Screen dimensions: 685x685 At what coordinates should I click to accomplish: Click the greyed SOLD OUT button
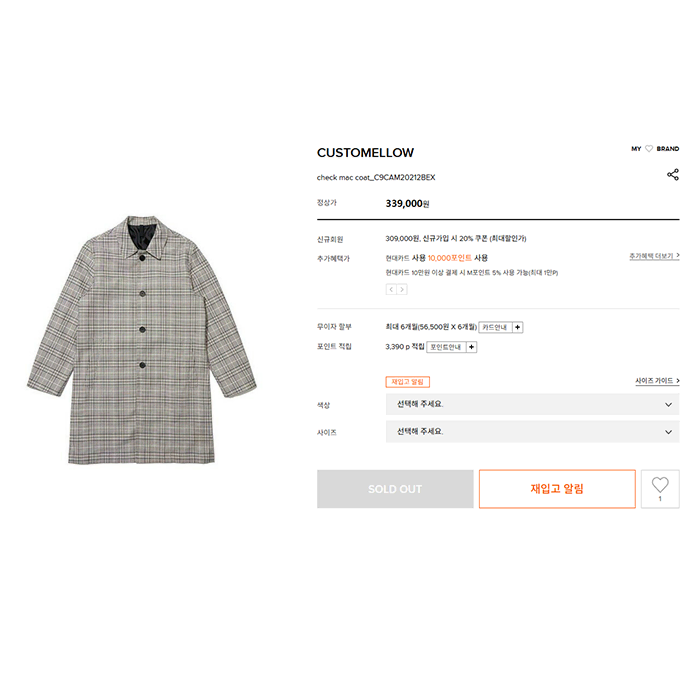coord(395,489)
